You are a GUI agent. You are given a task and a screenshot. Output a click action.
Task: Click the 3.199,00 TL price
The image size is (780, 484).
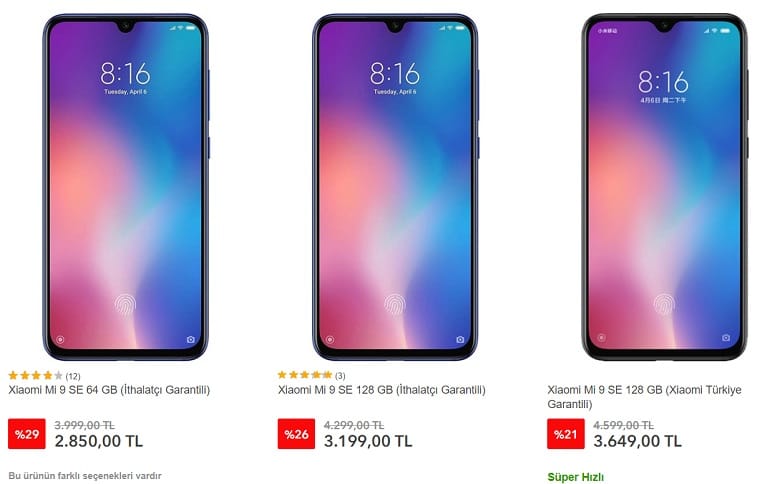(x=368, y=441)
